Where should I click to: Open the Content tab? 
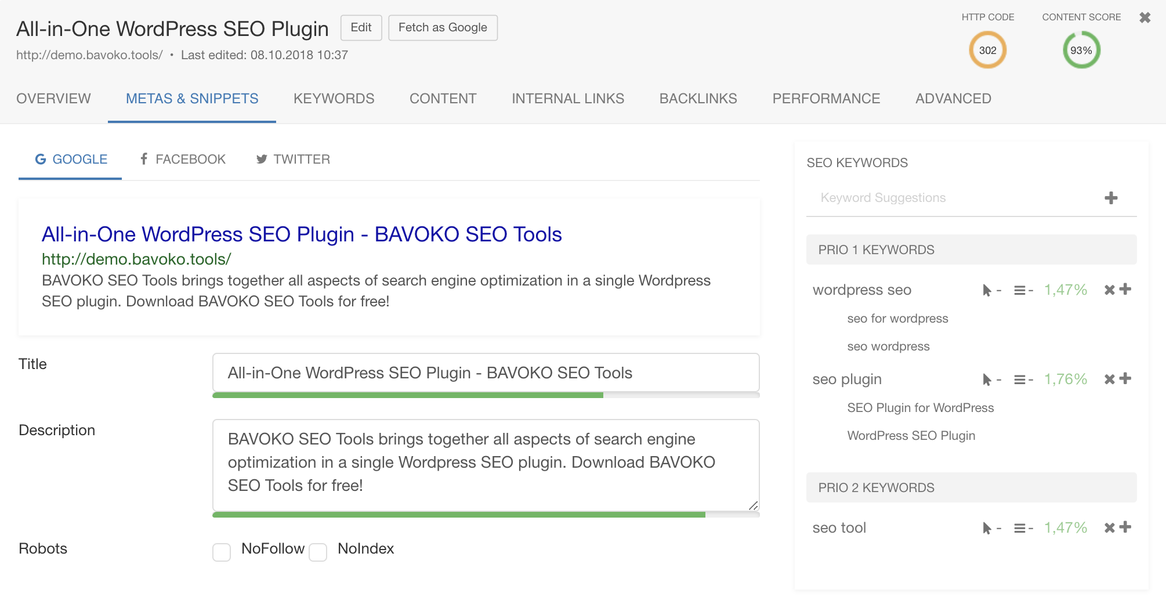pyautogui.click(x=443, y=98)
